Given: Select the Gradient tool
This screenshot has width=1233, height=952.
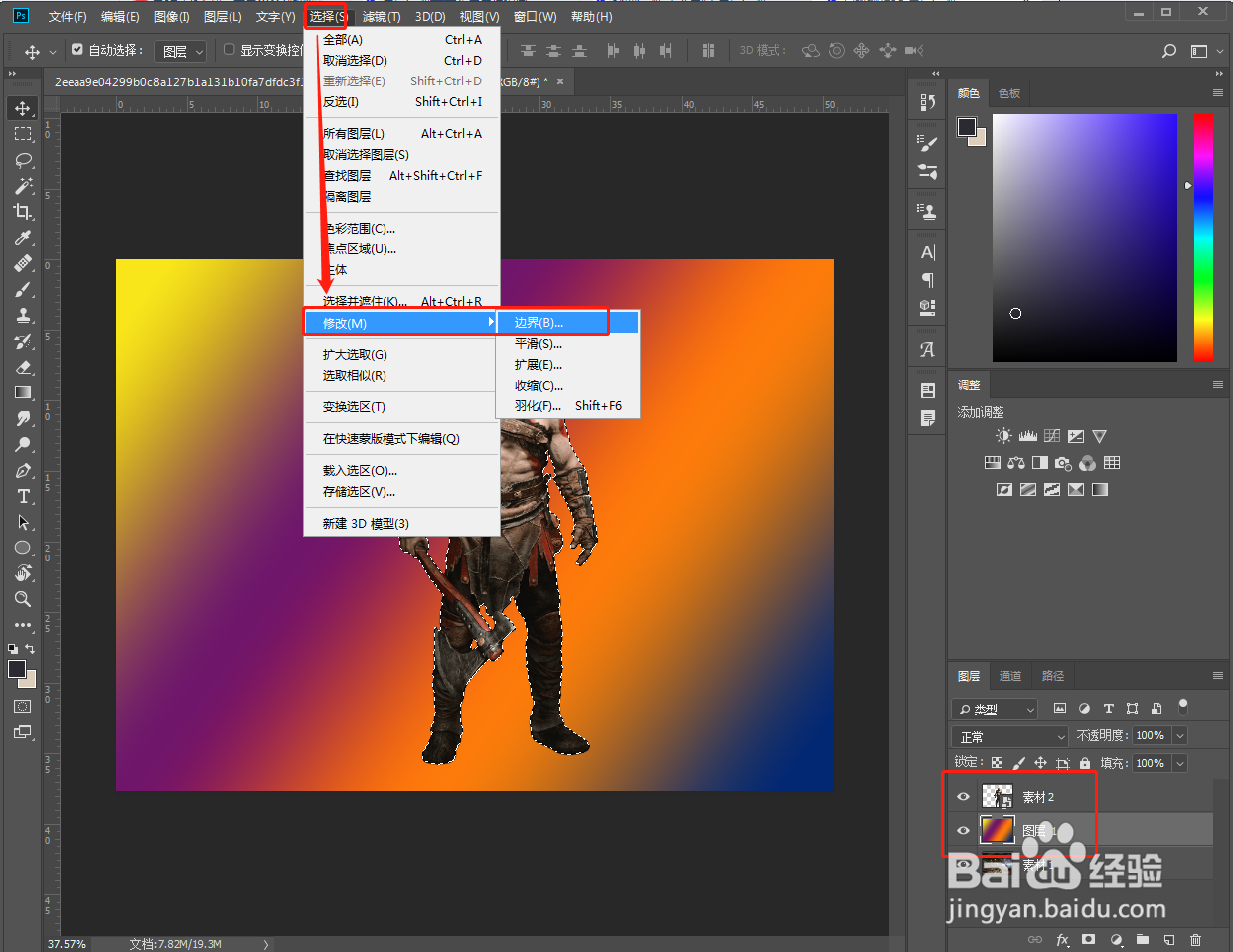Looking at the screenshot, I should [23, 393].
